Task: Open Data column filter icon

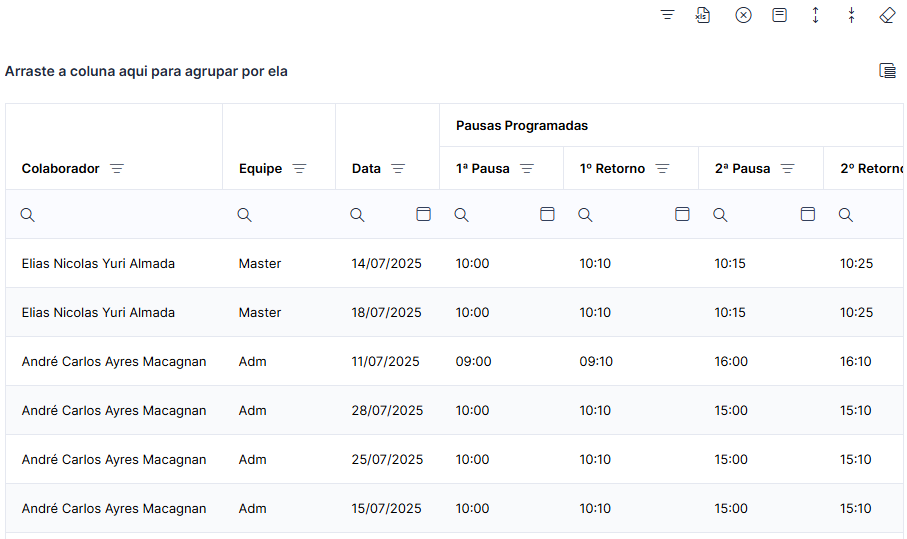Action: [x=398, y=168]
